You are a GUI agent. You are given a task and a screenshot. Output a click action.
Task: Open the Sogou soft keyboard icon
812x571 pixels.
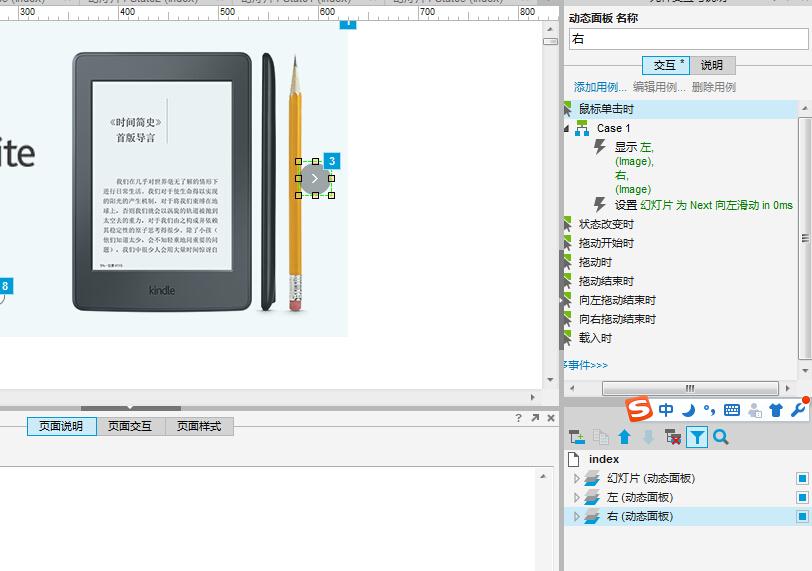pyautogui.click(x=732, y=411)
